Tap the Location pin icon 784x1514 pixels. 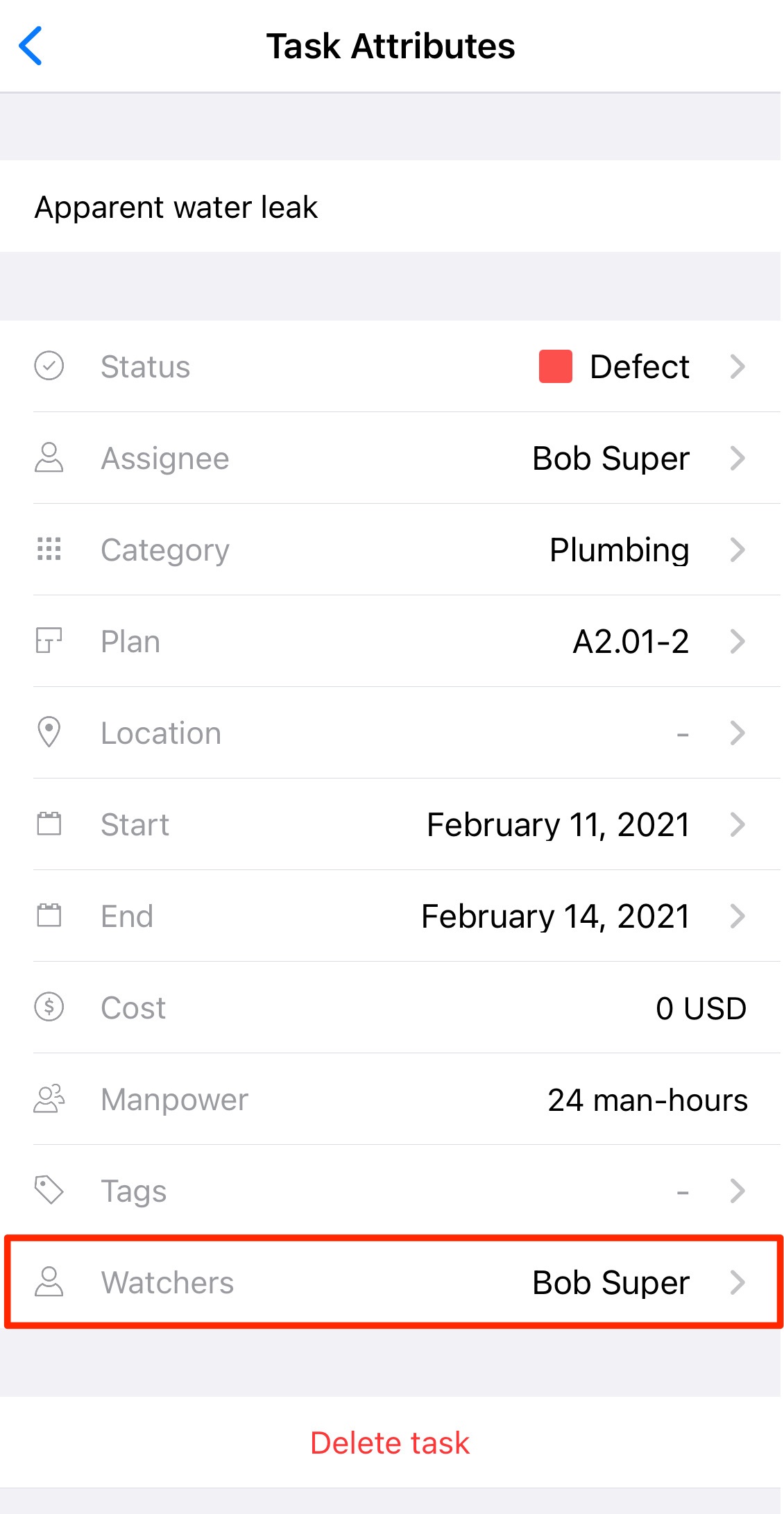click(49, 732)
